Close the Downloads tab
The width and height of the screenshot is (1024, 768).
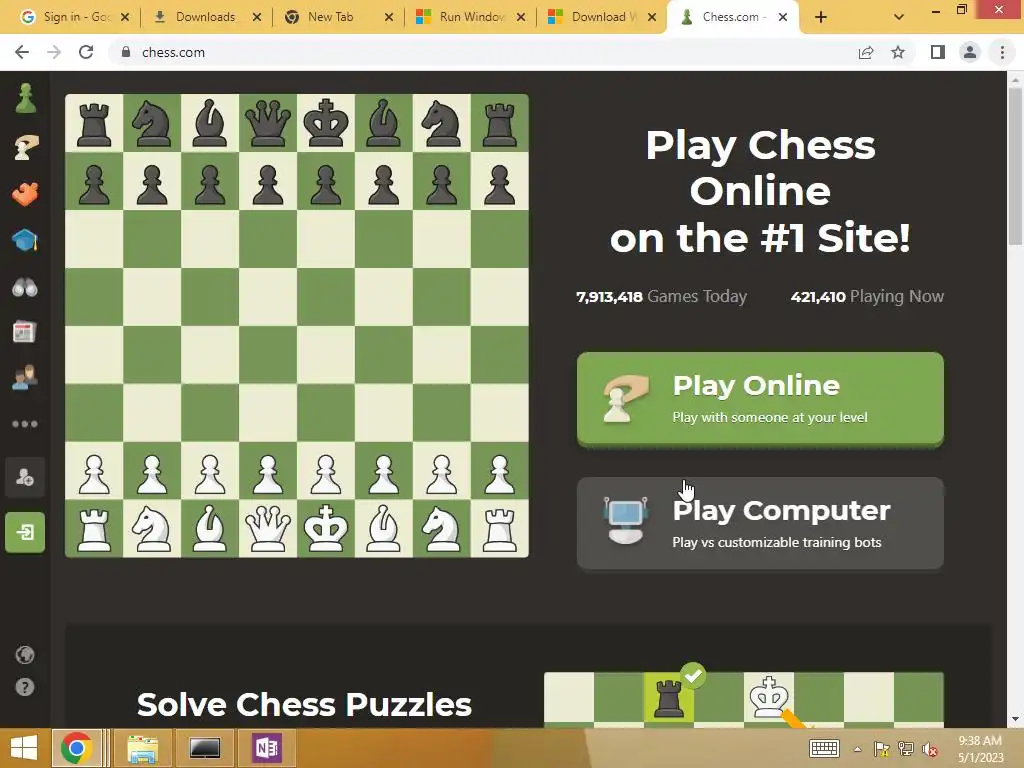click(x=257, y=17)
